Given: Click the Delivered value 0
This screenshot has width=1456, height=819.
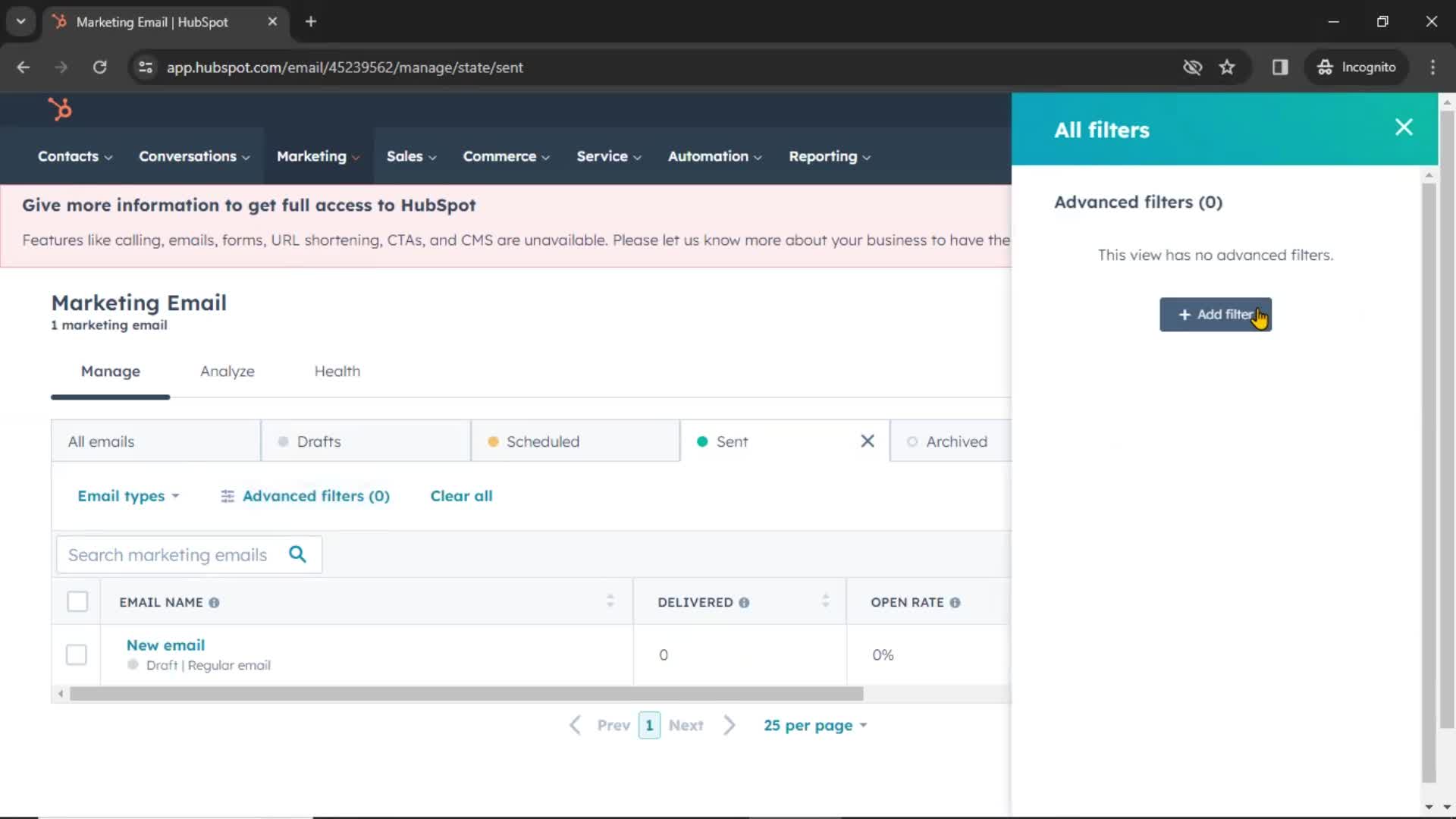Looking at the screenshot, I should click(664, 655).
